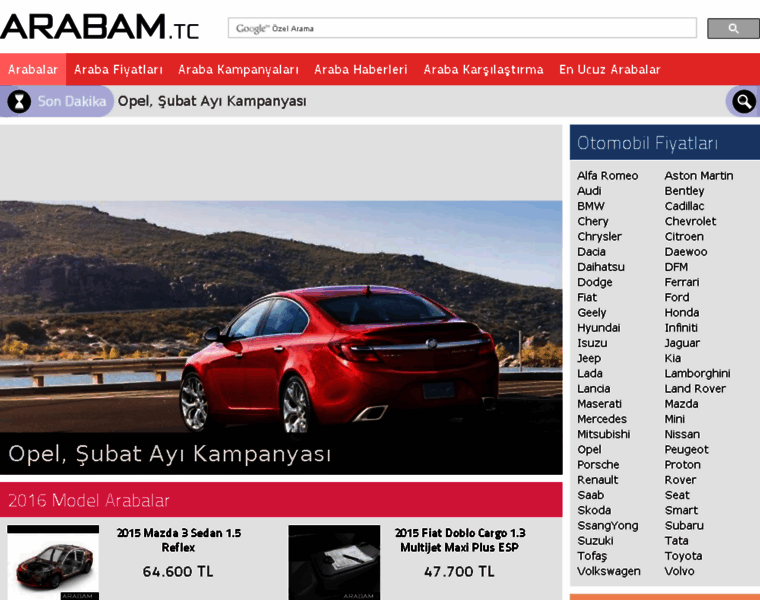Viewport: 760px width, 600px height.
Task: Open the Opel, Şubat Ayı Kampanyası image caption
Action: click(x=170, y=454)
